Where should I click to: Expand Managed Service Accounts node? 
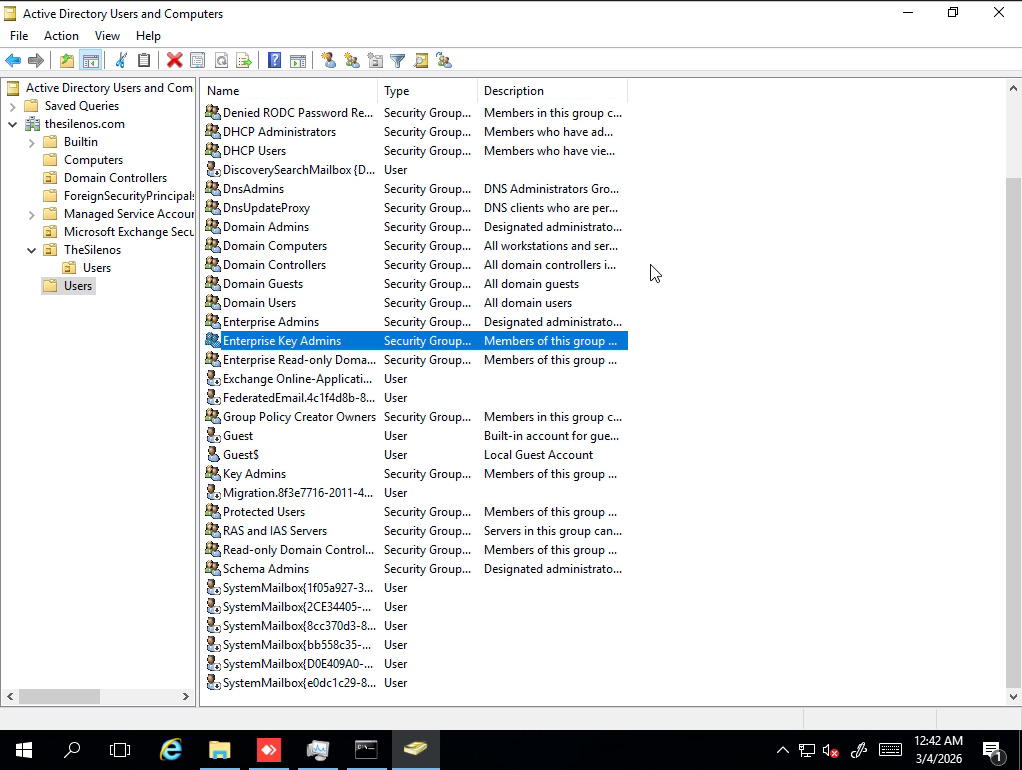point(31,214)
